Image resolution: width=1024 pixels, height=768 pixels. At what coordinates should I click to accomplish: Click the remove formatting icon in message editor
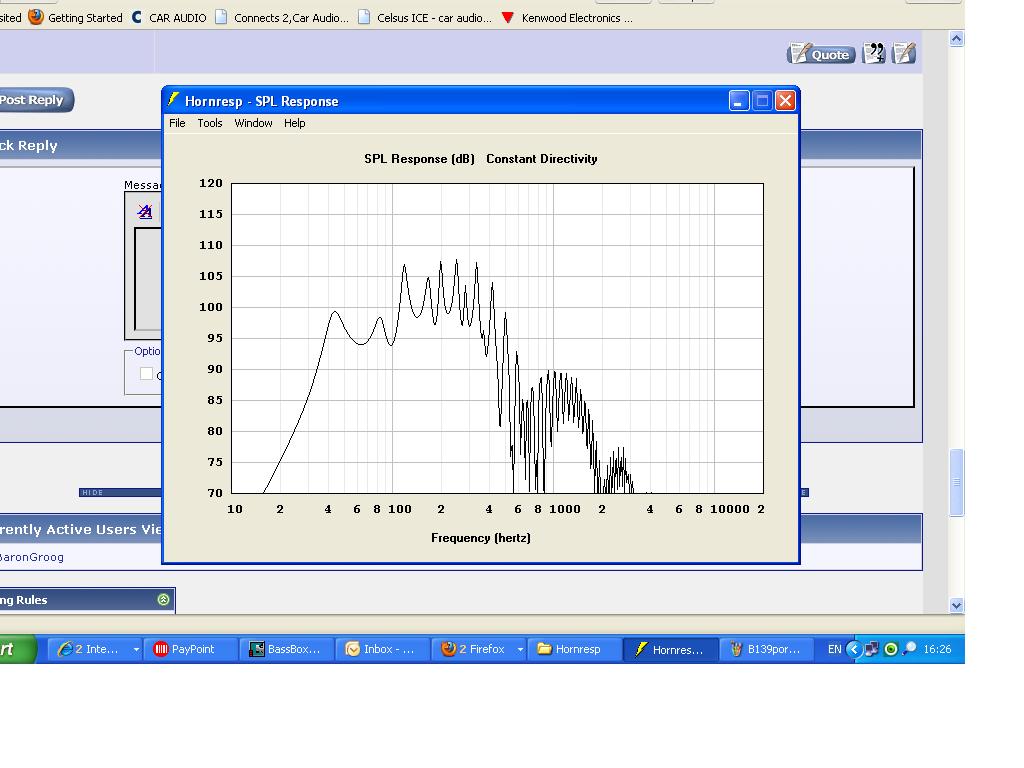145,211
